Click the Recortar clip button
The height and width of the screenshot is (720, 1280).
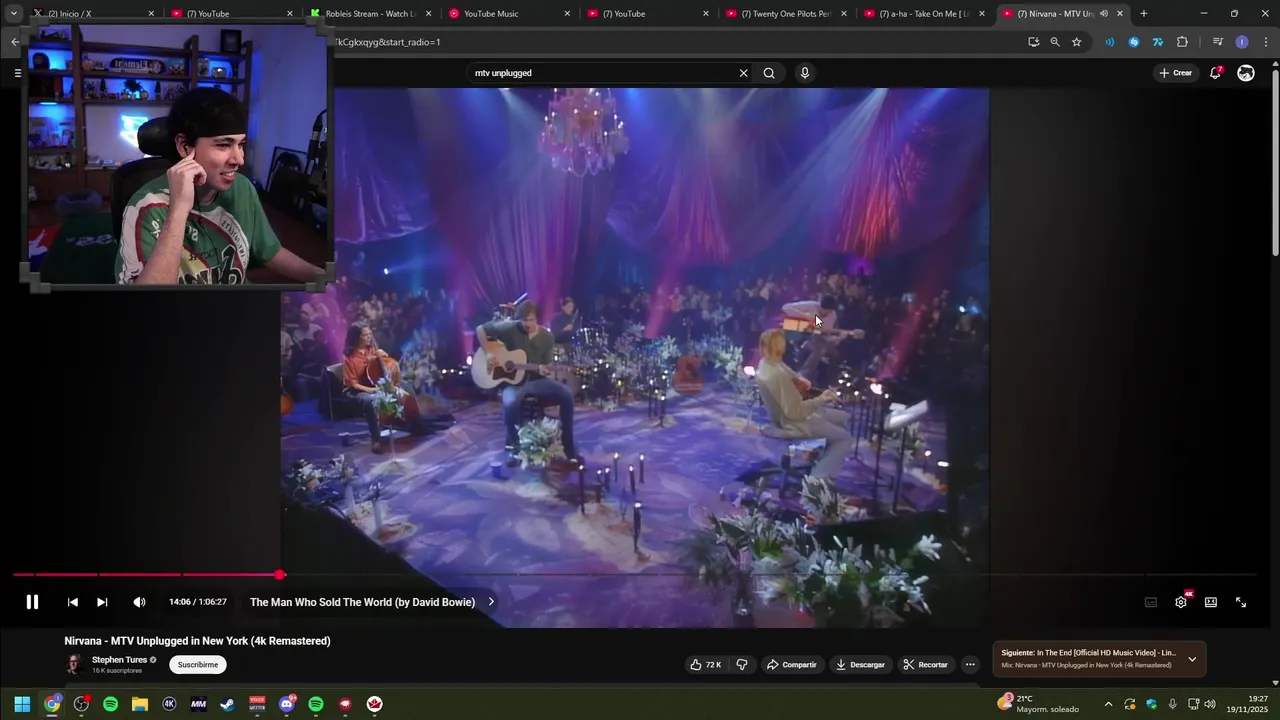pos(925,665)
